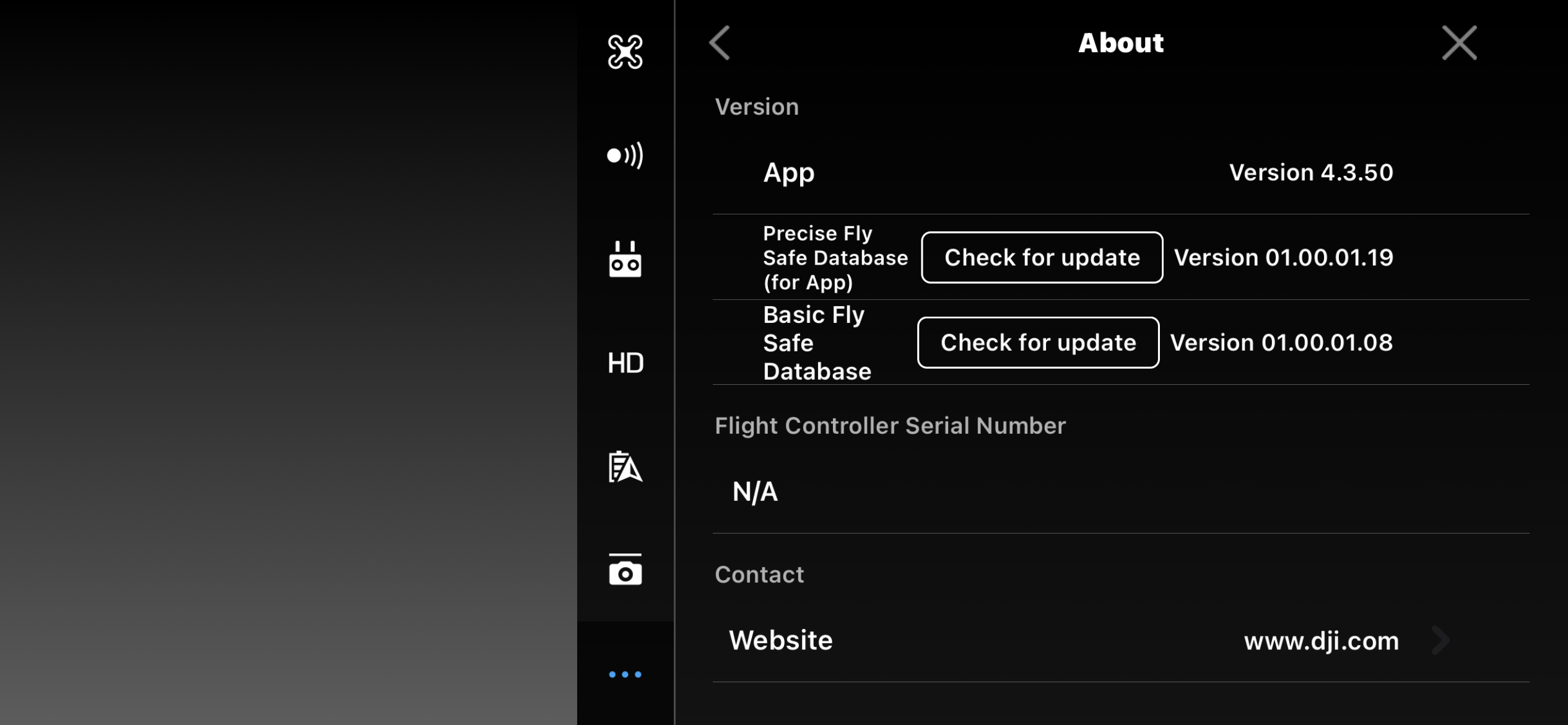Open visual sensing settings icon

[x=625, y=155]
